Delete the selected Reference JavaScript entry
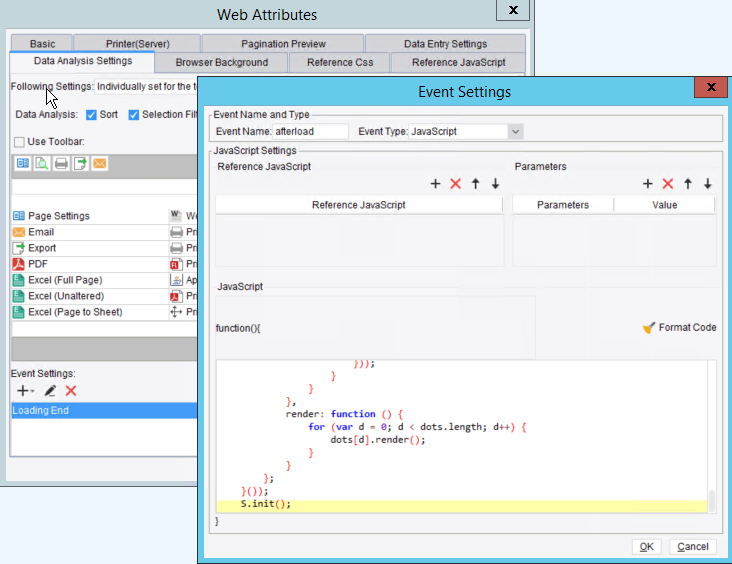The width and height of the screenshot is (732, 564). (x=455, y=183)
